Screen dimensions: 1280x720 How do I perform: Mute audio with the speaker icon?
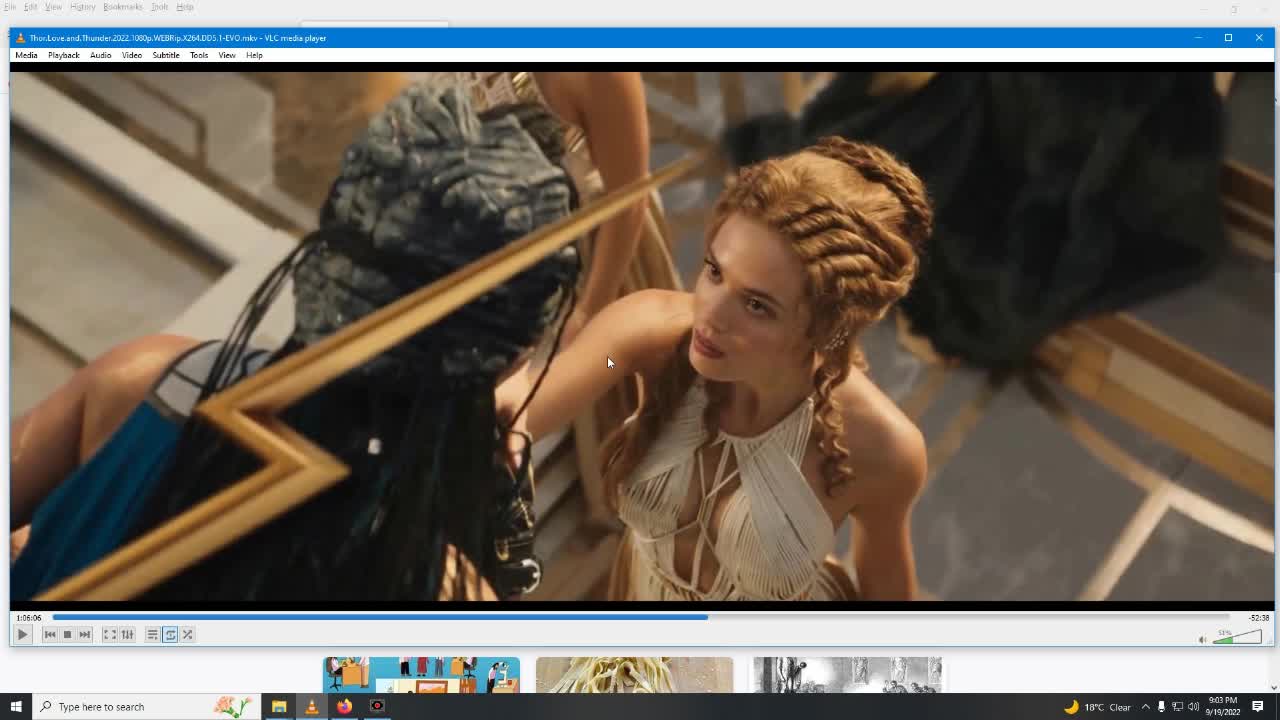tap(1203, 640)
